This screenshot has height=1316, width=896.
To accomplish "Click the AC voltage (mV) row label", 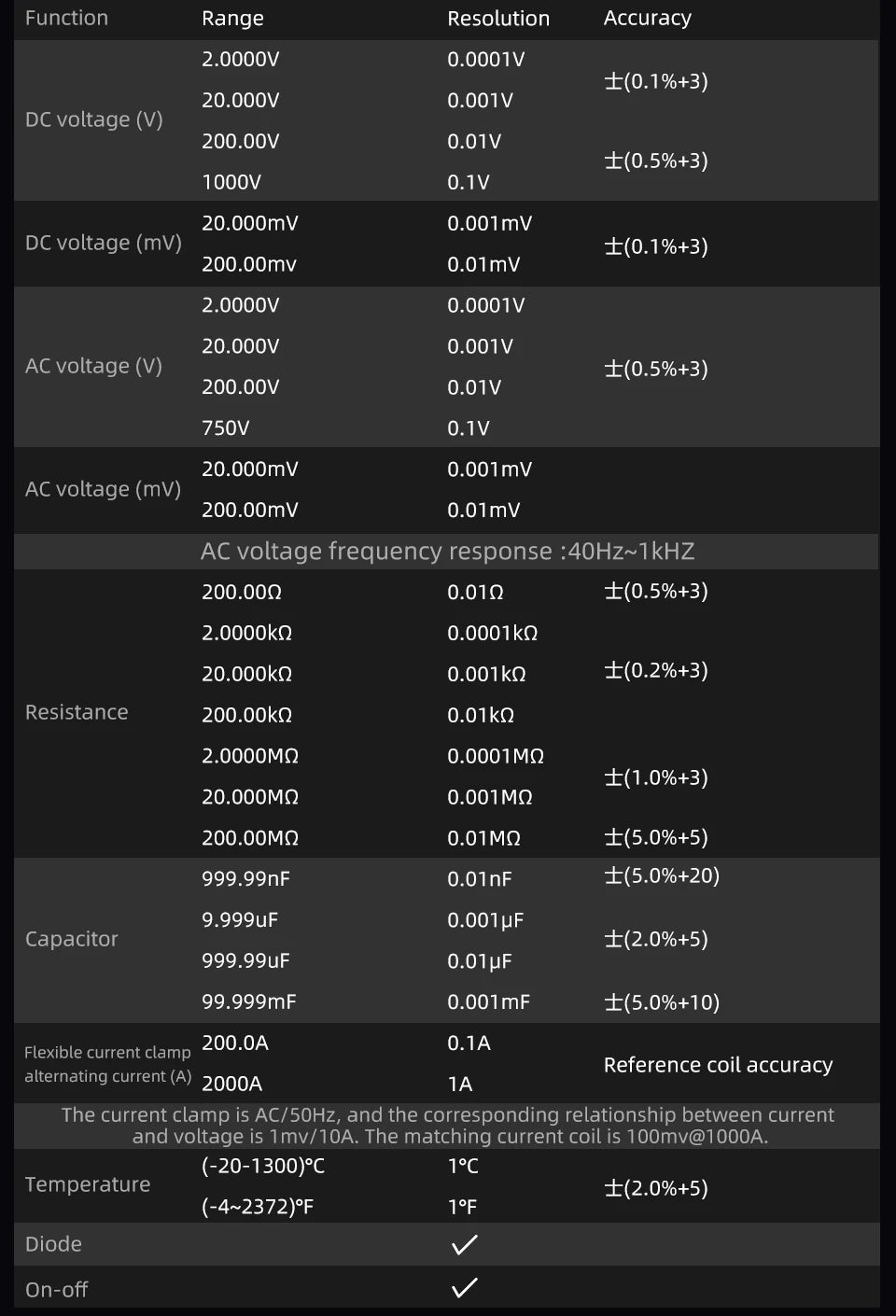I will (x=104, y=489).
